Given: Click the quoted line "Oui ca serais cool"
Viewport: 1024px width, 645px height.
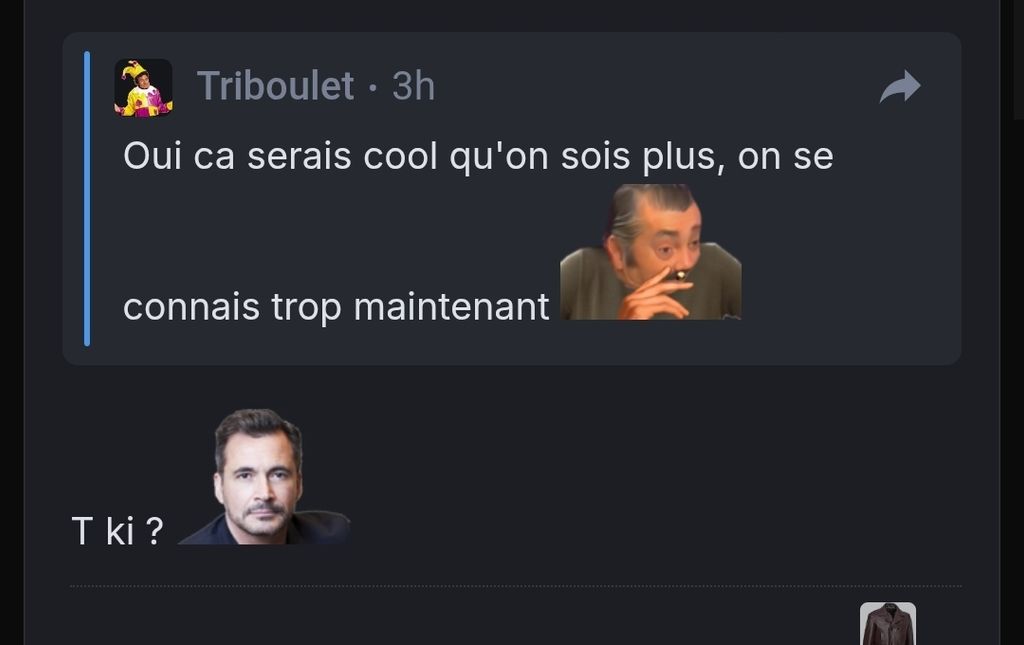Looking at the screenshot, I should tap(280, 156).
